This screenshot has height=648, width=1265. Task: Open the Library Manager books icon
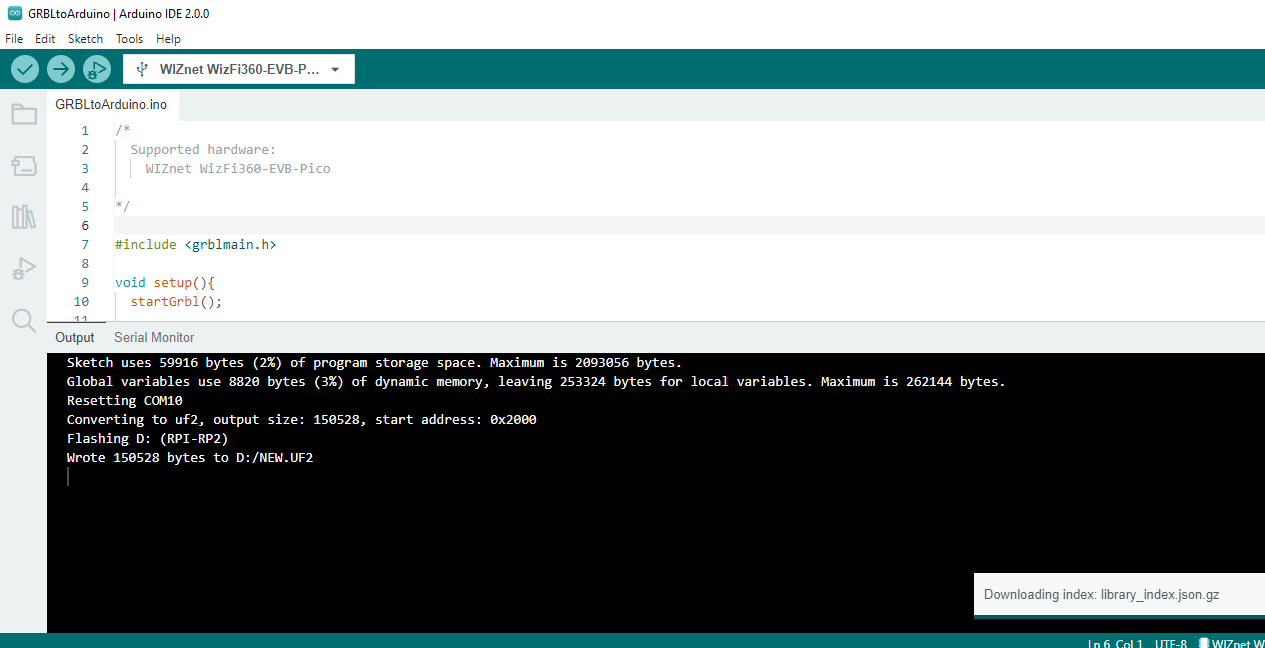pos(24,217)
